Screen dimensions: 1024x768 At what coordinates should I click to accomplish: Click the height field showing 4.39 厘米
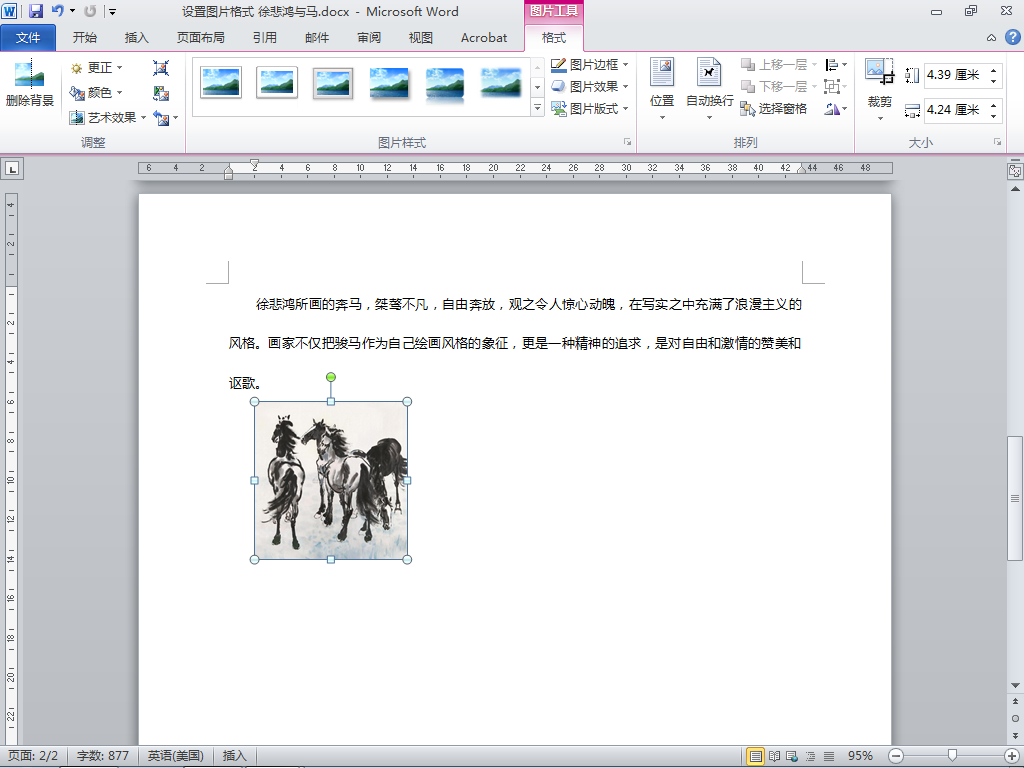(x=955, y=75)
